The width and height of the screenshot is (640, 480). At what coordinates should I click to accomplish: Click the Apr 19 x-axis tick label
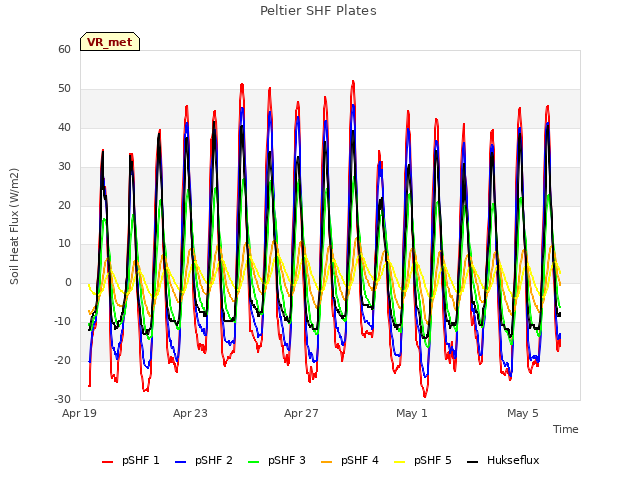click(79, 413)
